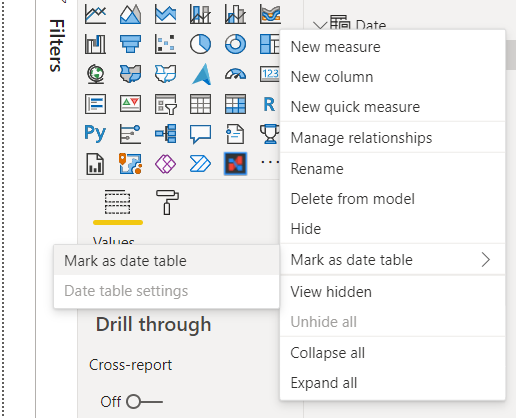Click the Fields pane scrollbar
This screenshot has width=516, height=418.
(511, 55)
